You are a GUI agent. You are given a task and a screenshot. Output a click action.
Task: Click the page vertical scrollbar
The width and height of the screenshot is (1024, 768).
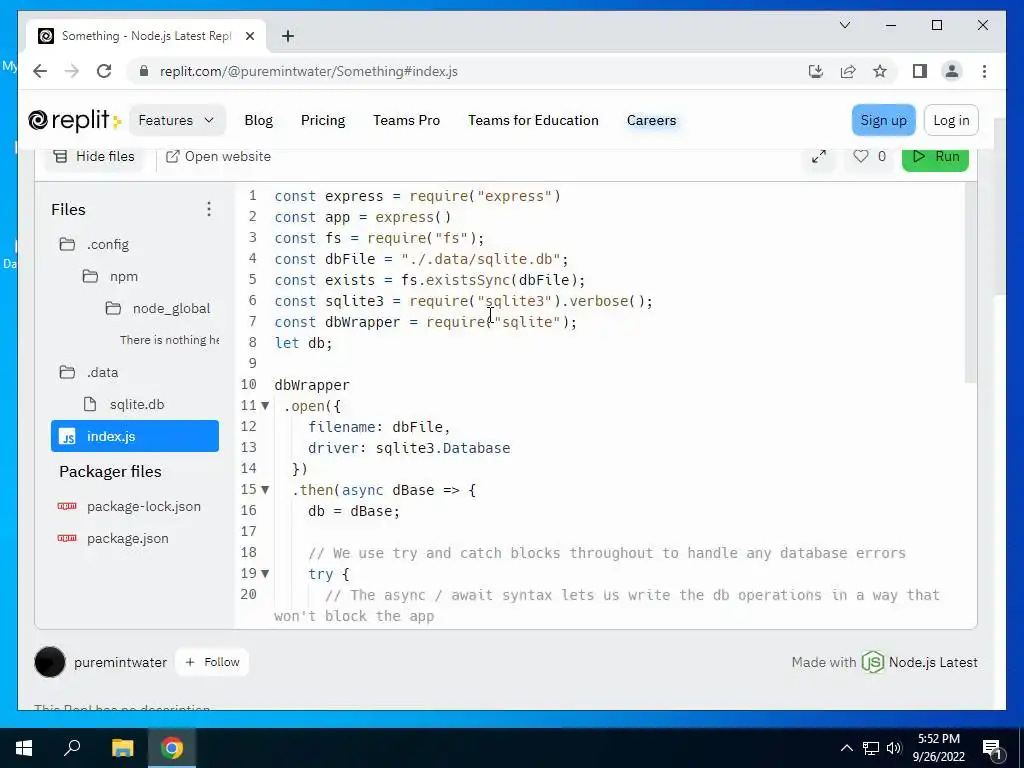[x=999, y=208]
